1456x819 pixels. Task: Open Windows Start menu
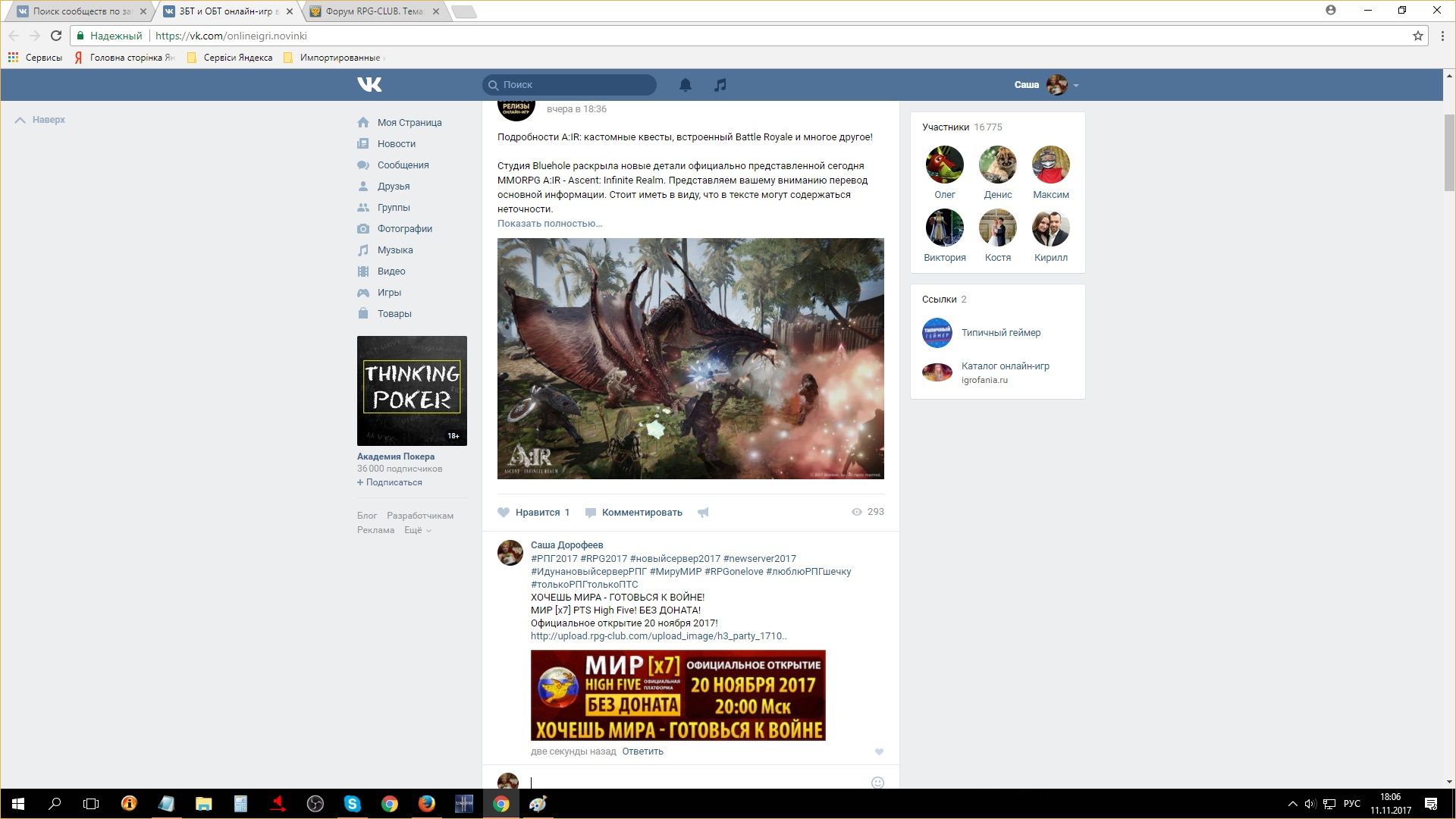[18, 804]
